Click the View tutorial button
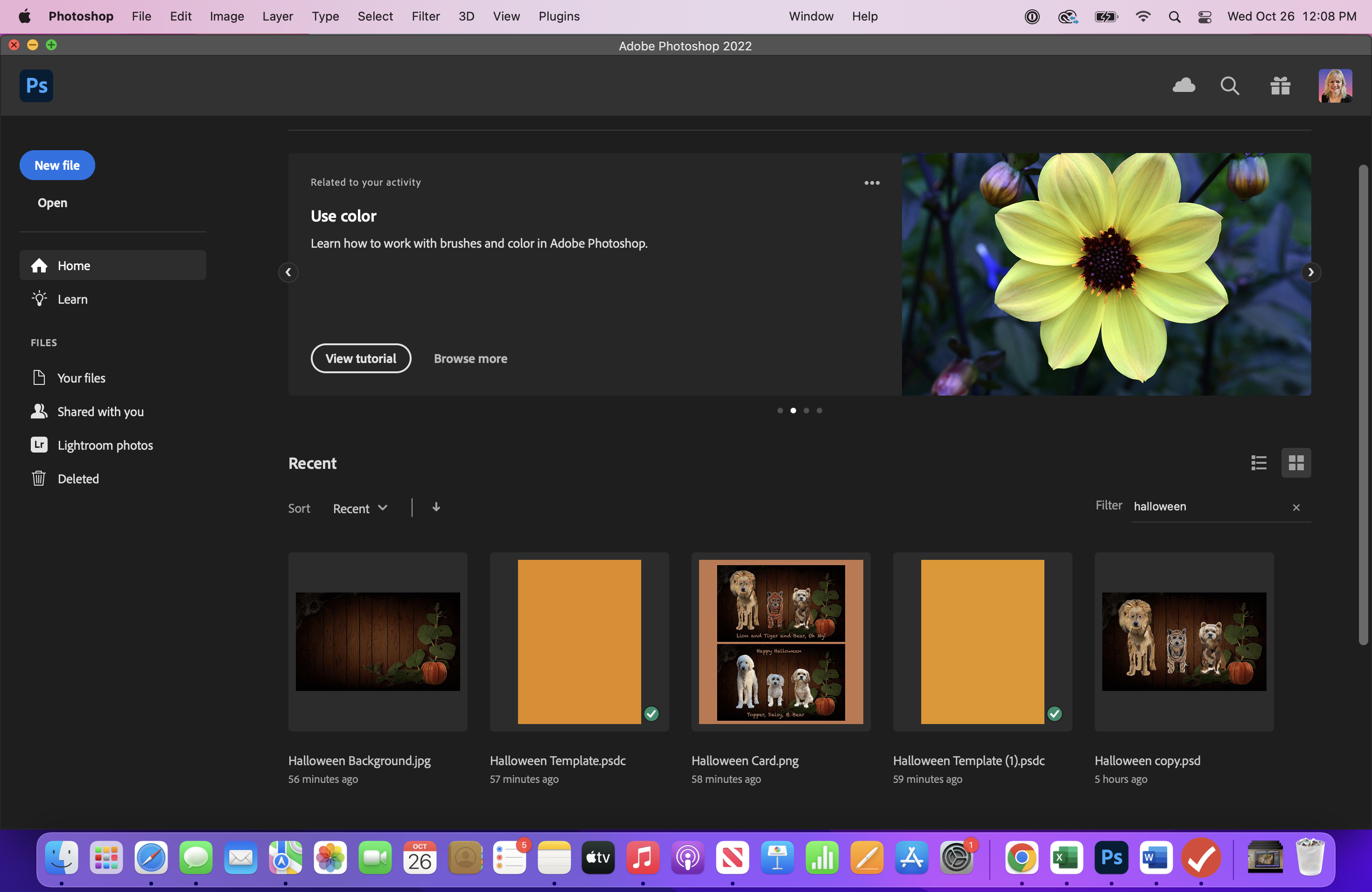Screen dimensions: 1372x892 [x=360, y=358]
